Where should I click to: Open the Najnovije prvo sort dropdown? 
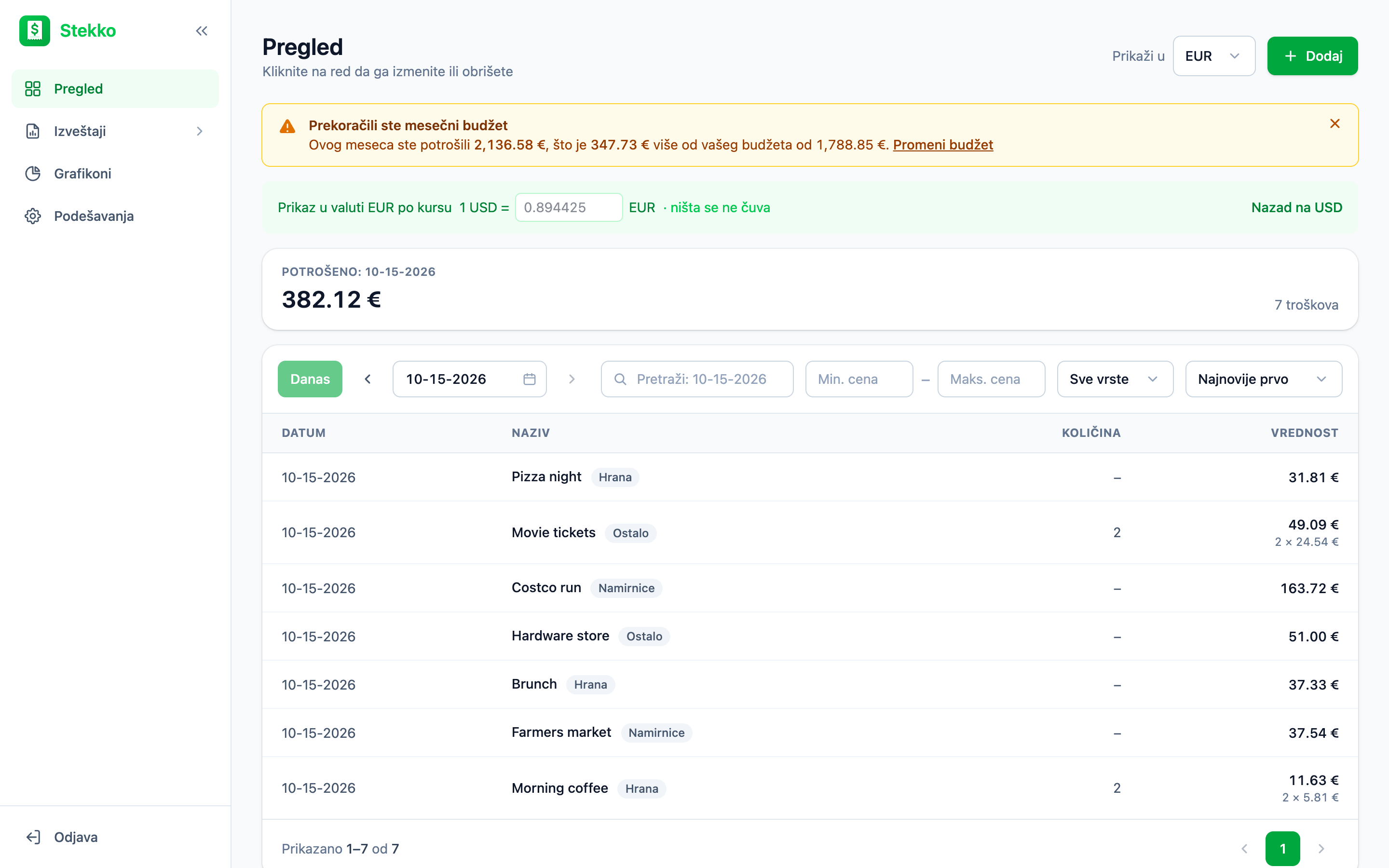pyautogui.click(x=1263, y=379)
